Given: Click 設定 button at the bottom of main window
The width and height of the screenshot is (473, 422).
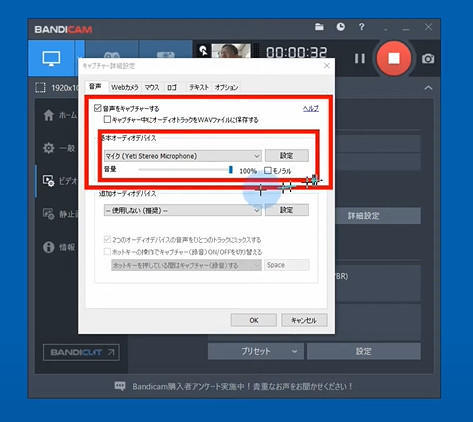Looking at the screenshot, I should click(363, 351).
